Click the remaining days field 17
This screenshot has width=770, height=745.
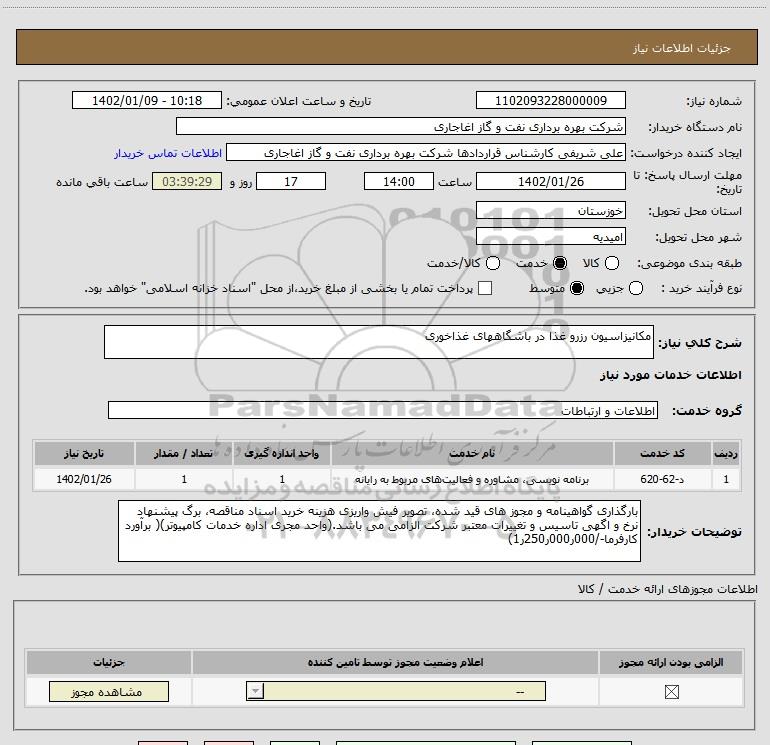(291, 181)
